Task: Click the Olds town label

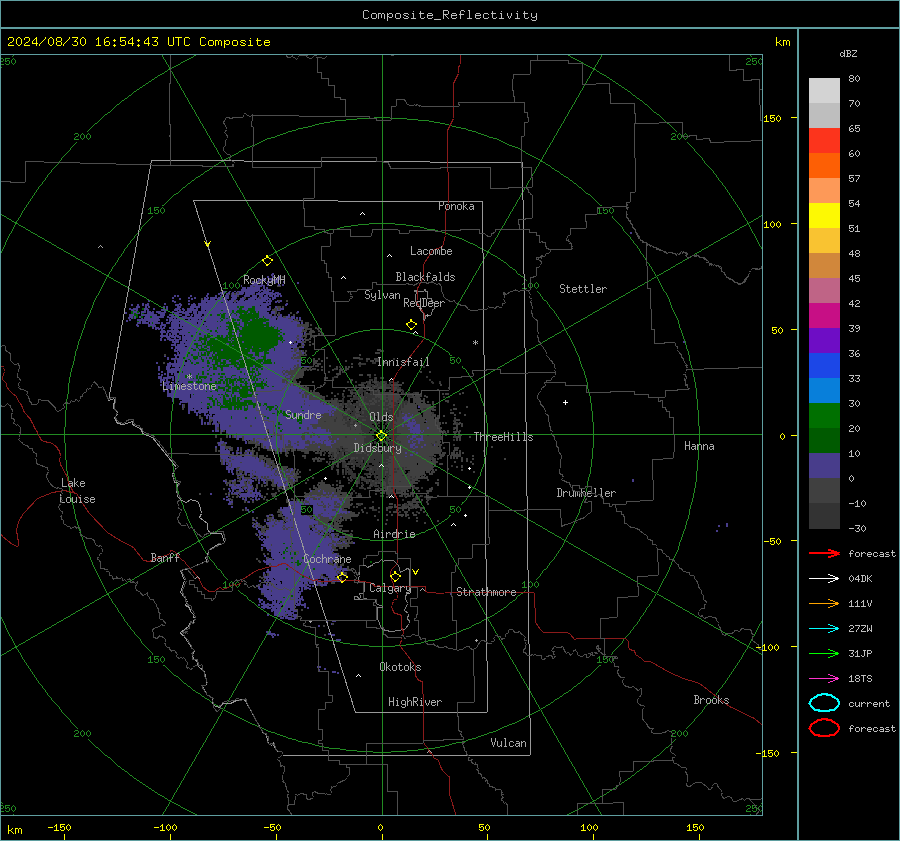Action: click(x=381, y=417)
